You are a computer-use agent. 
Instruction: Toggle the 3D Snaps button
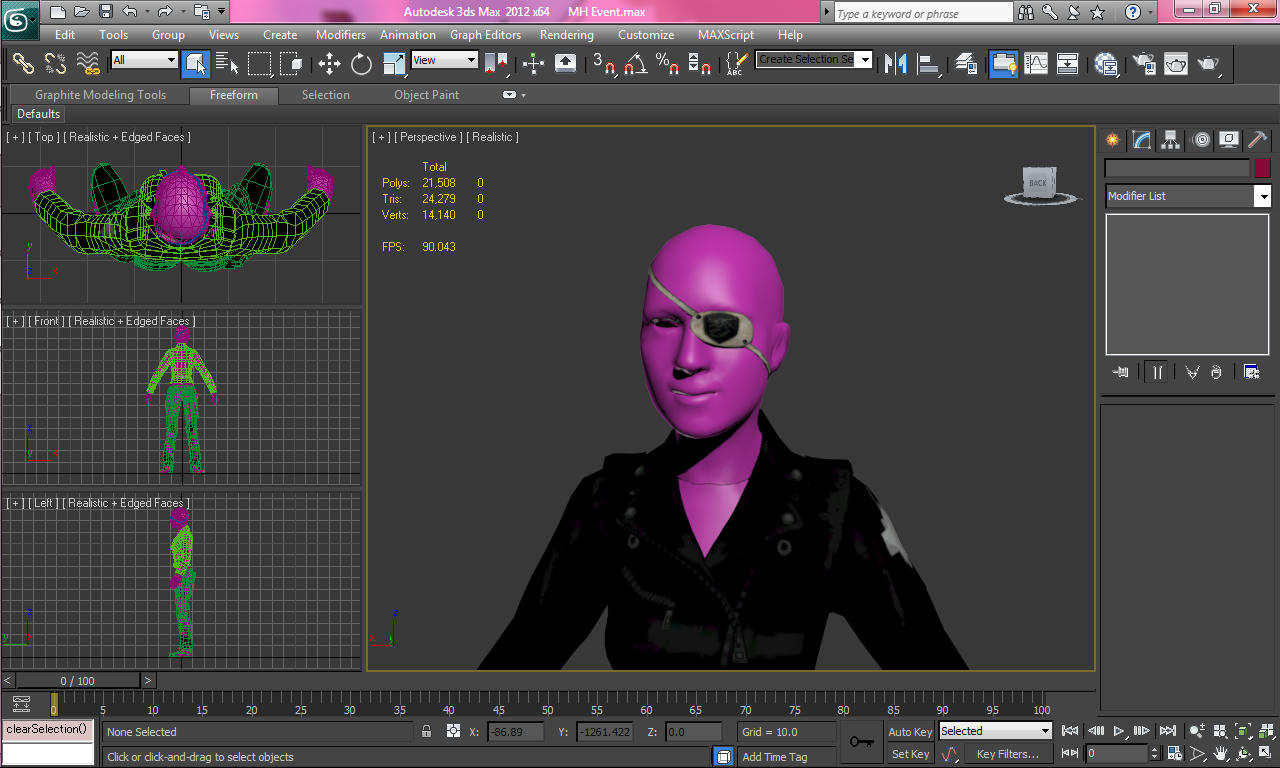(x=604, y=64)
